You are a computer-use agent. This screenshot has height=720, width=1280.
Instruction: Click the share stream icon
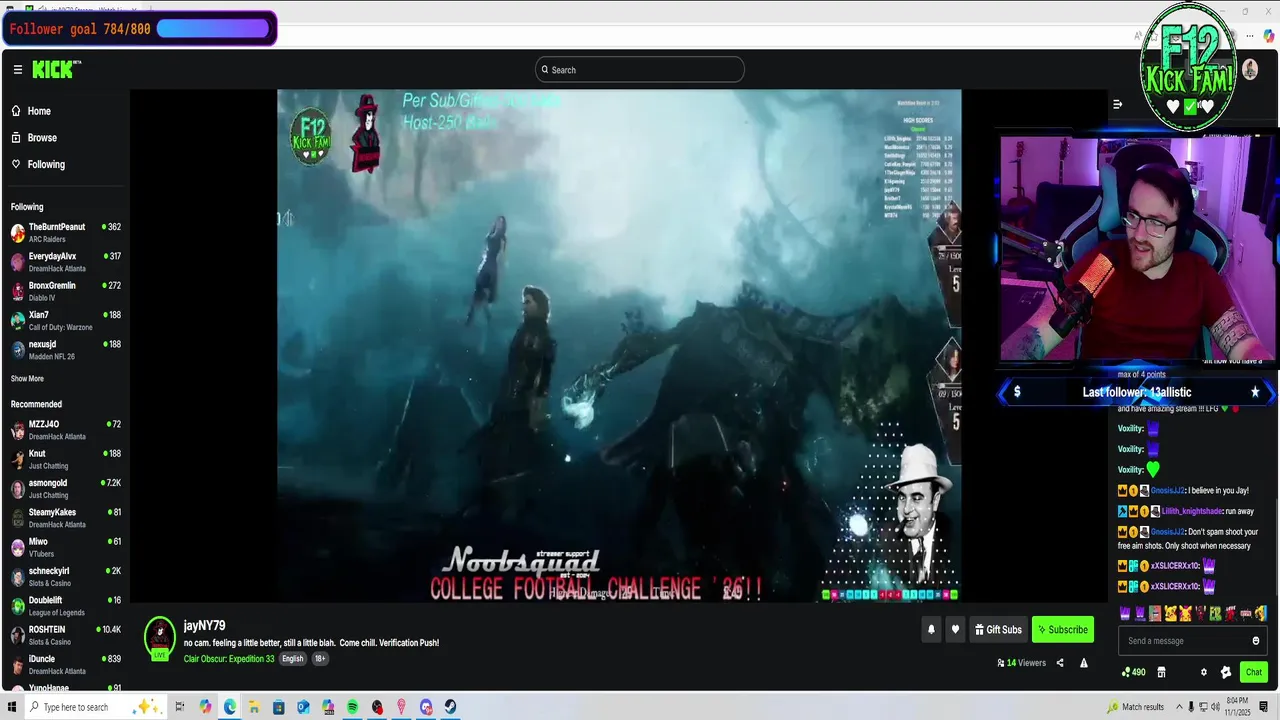[1060, 663]
